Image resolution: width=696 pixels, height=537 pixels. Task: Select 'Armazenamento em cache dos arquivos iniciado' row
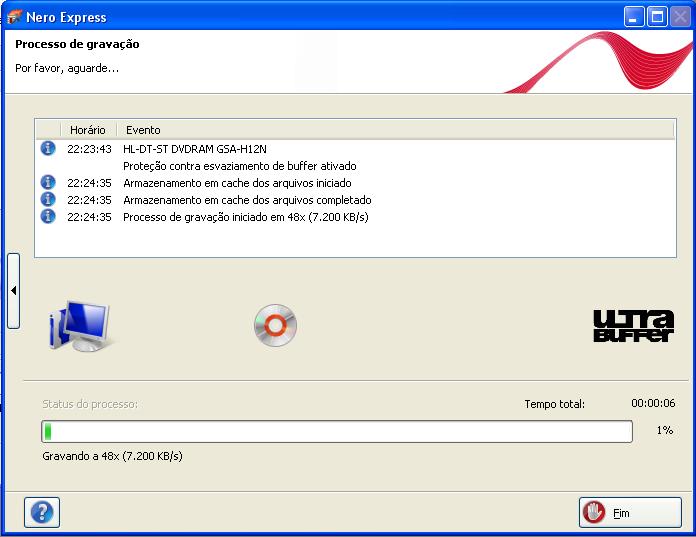[355, 183]
